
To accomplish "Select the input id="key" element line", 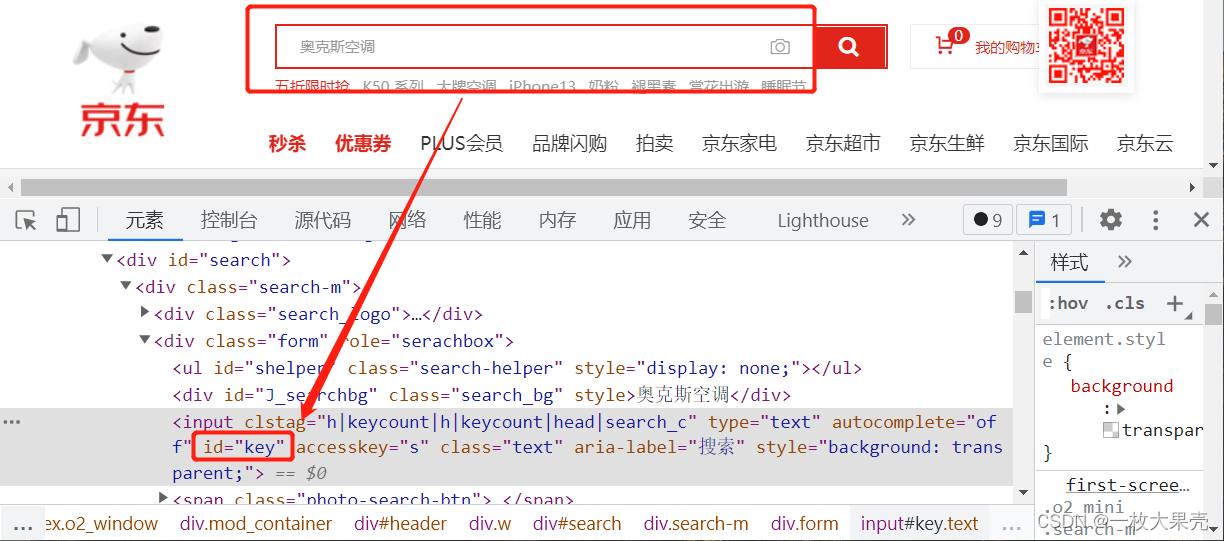I will pyautogui.click(x=506, y=447).
